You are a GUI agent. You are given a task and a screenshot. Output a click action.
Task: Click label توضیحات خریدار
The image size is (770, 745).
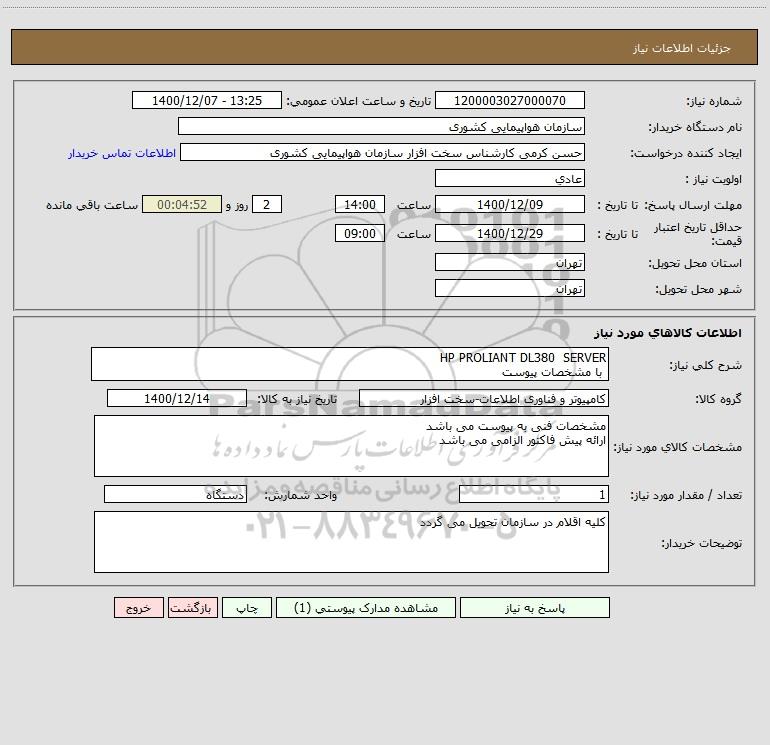(702, 543)
